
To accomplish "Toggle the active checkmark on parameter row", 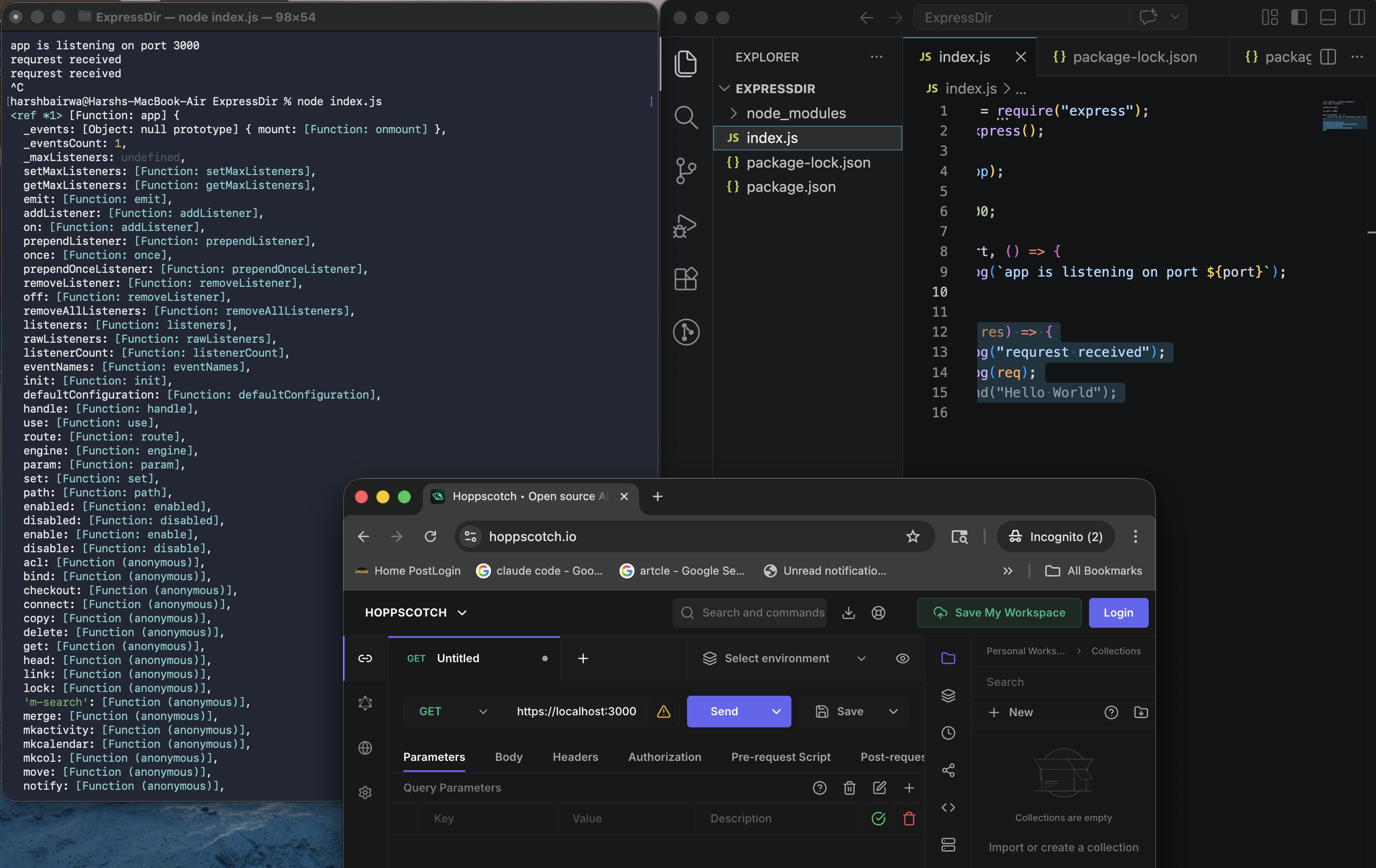I will [879, 819].
